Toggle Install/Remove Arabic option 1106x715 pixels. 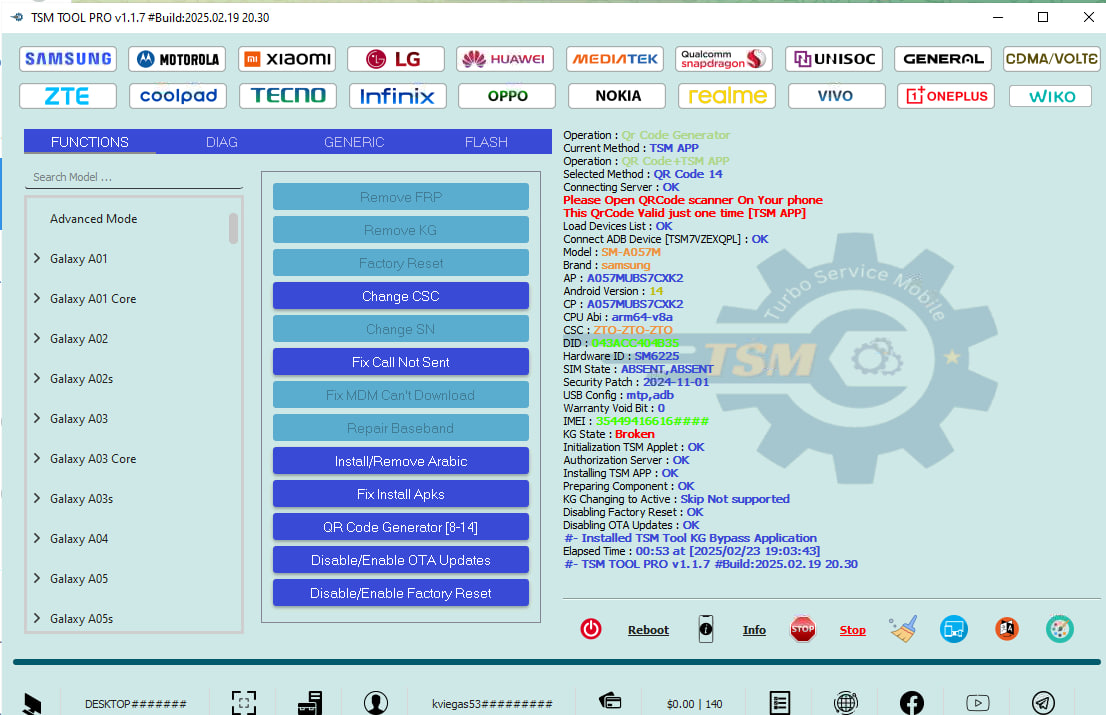400,460
